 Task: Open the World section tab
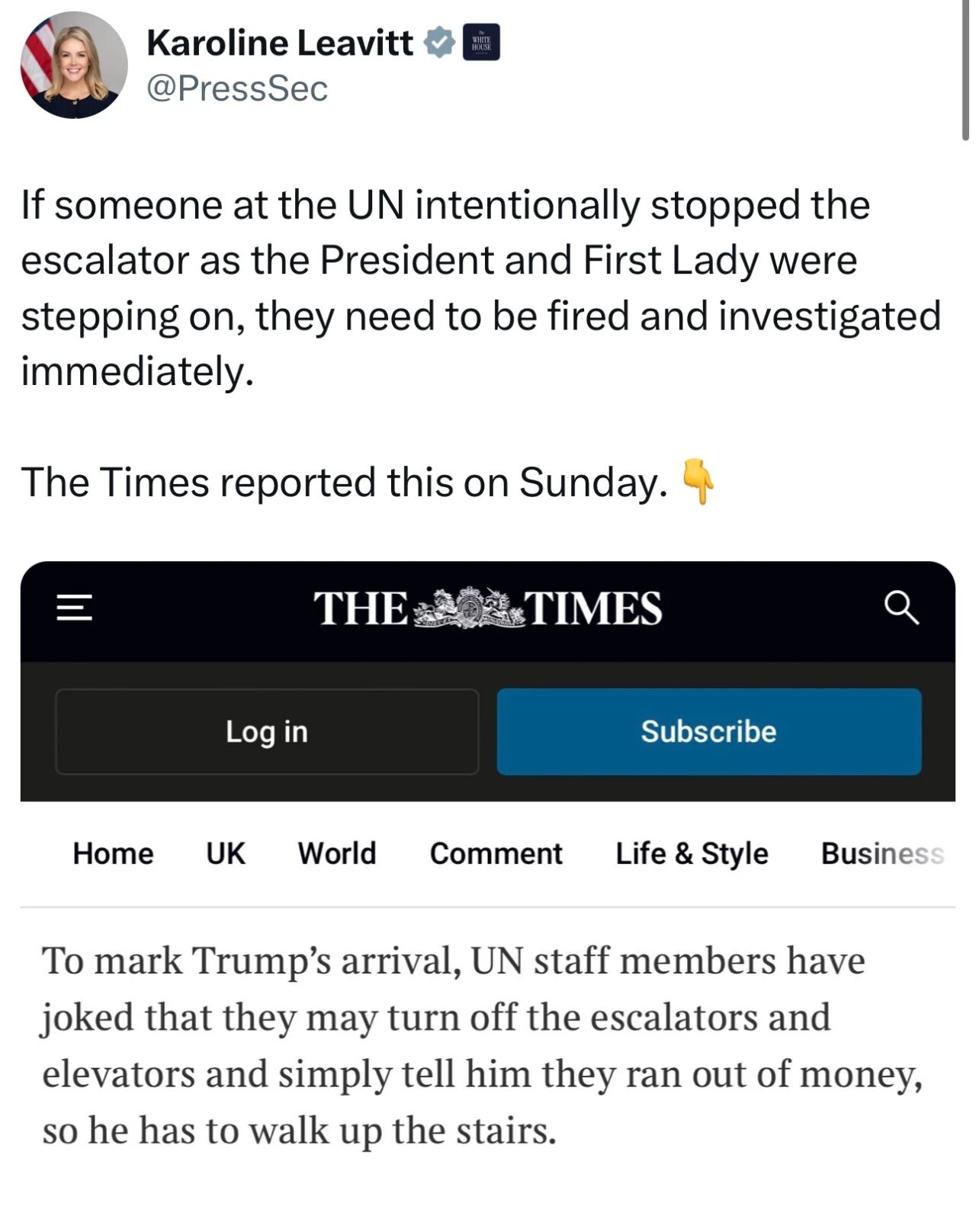tap(337, 853)
